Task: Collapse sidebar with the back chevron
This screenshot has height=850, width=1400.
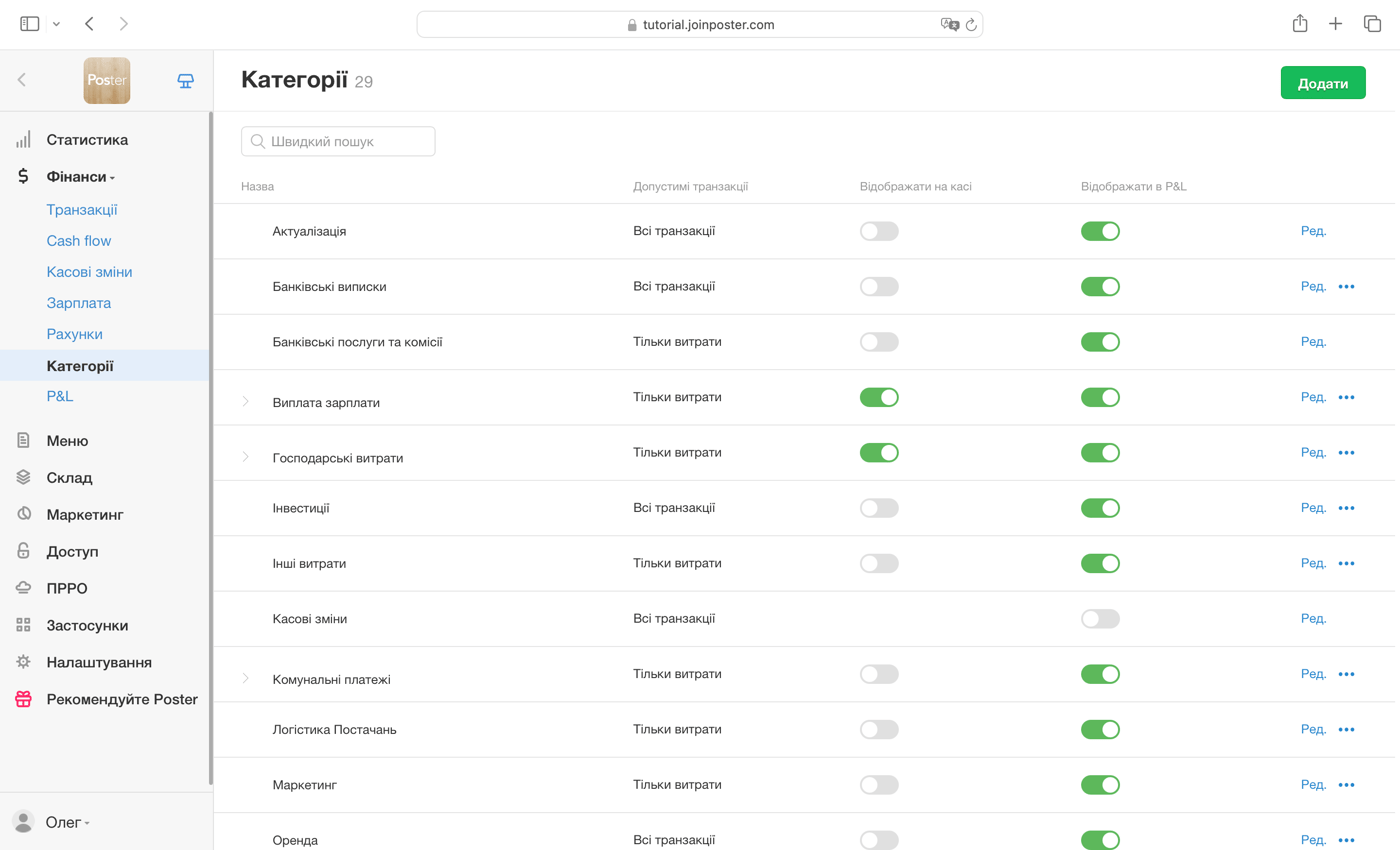Action: click(22, 80)
